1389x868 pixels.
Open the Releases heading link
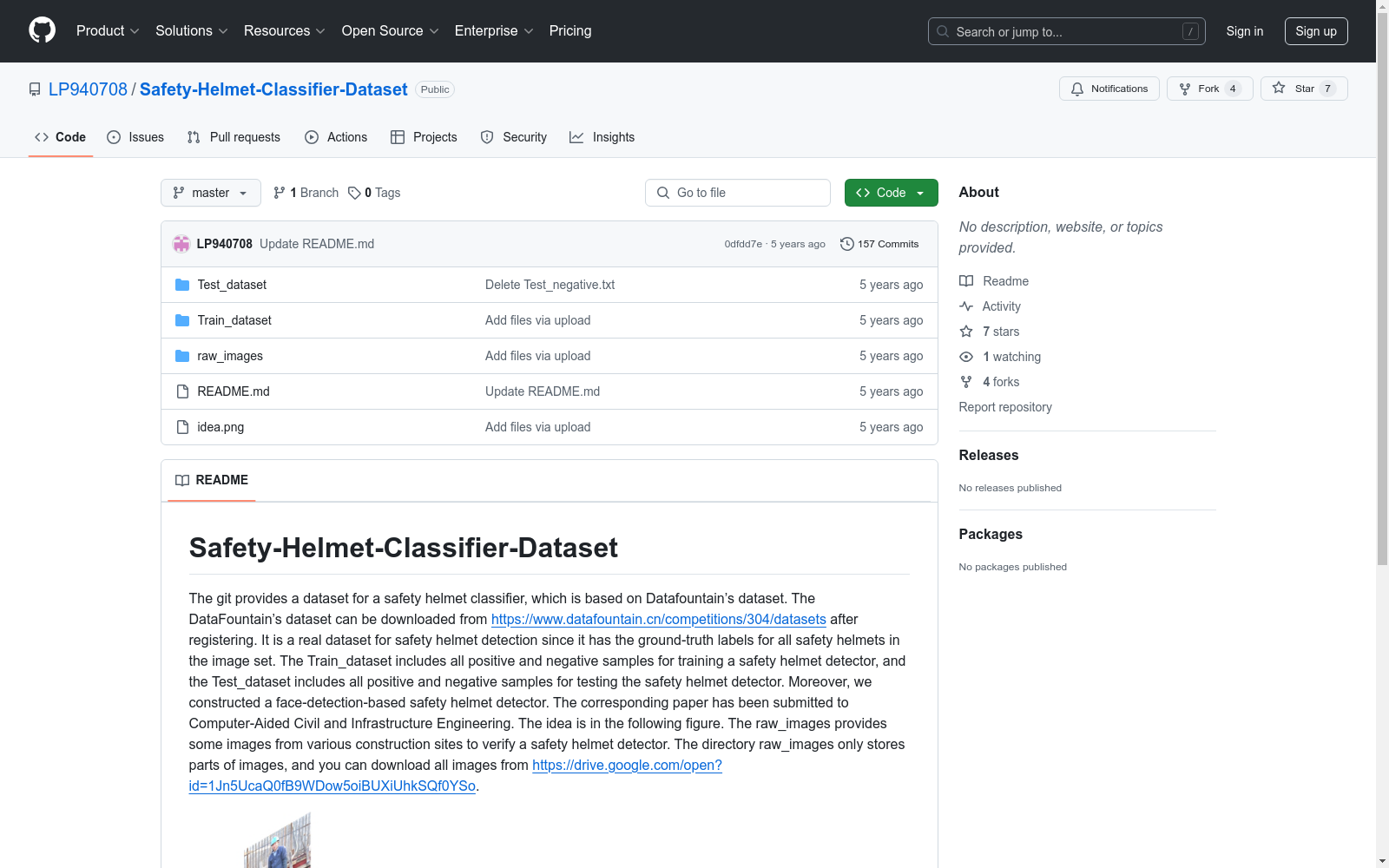click(989, 455)
